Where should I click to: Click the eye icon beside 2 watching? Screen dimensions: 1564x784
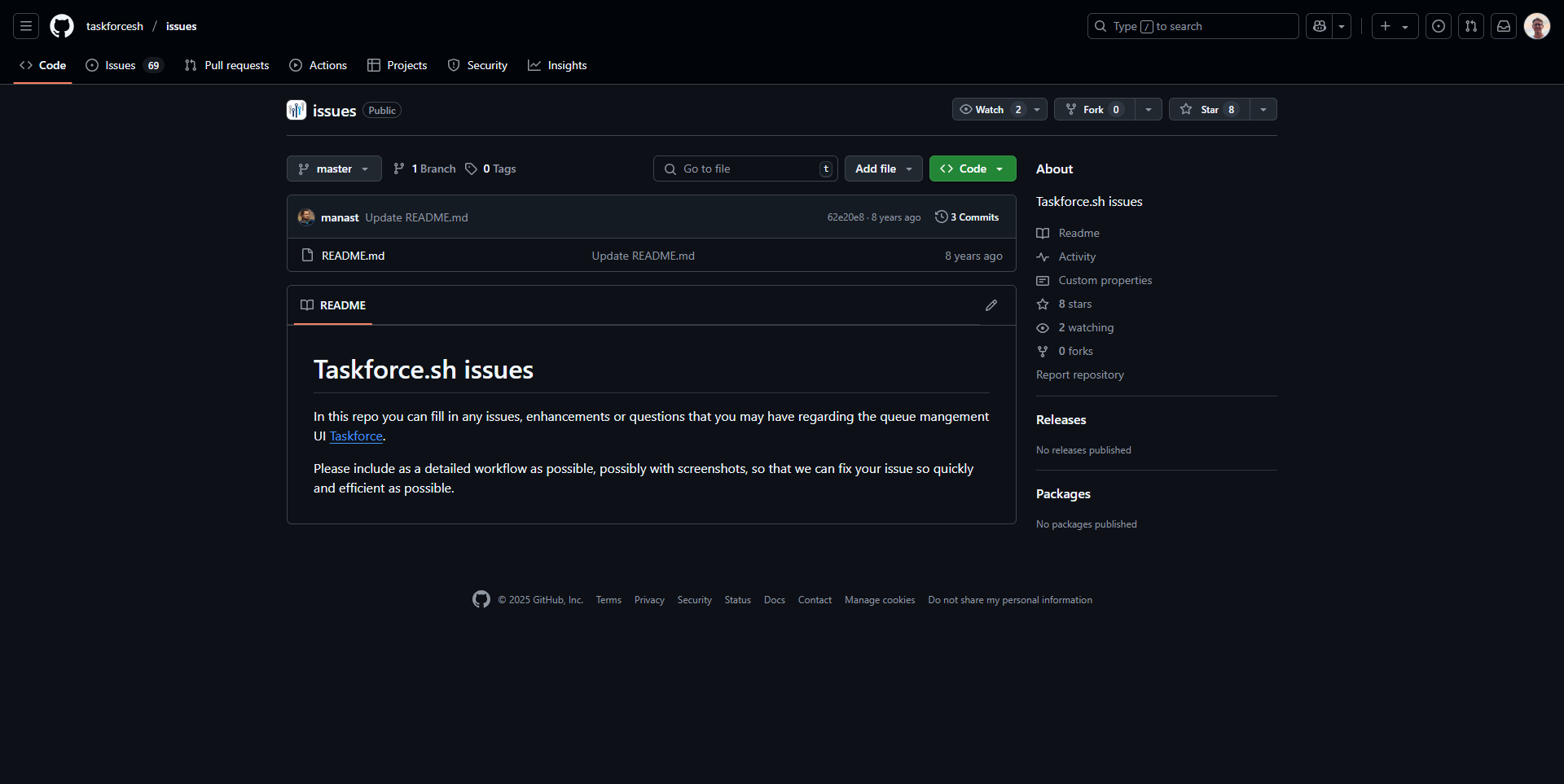1043,327
